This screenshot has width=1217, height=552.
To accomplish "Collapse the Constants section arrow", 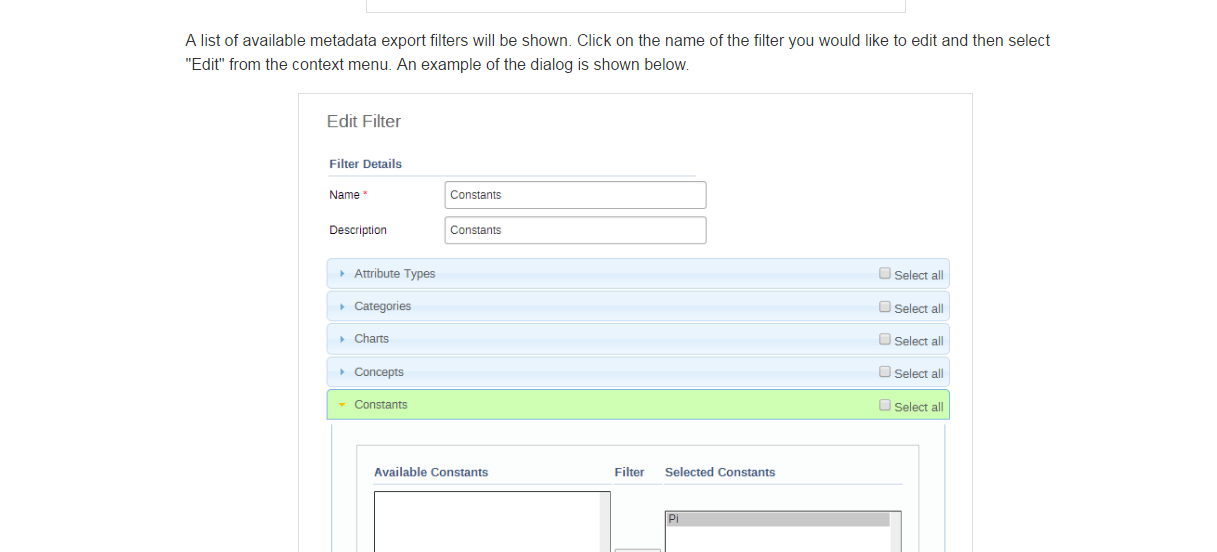I will click(342, 405).
